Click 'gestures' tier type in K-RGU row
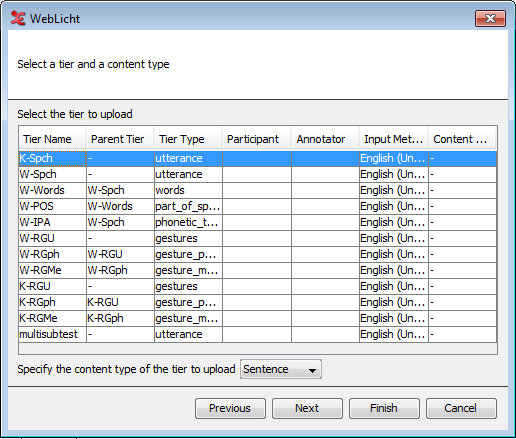The height and width of the screenshot is (439, 516). (188, 286)
